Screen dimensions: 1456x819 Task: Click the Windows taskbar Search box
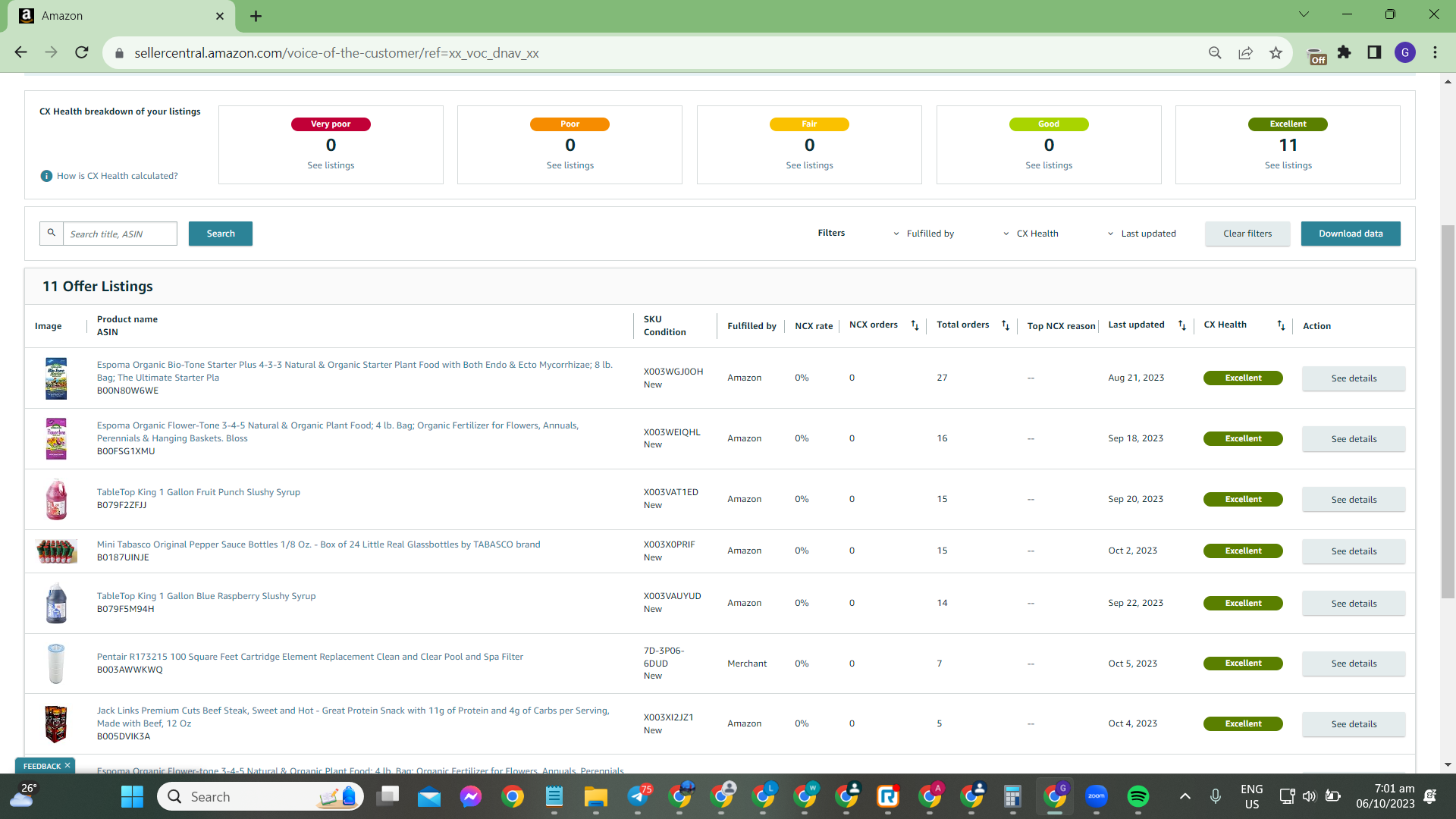(x=260, y=796)
